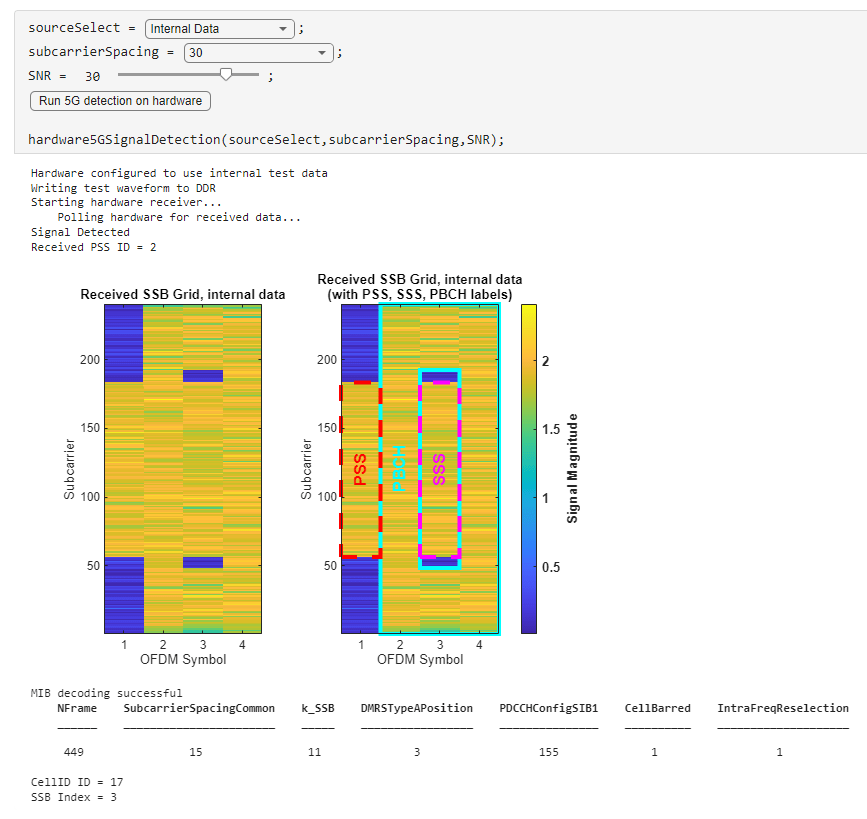The image size is (867, 819).
Task: Click 'Writing test waveform to DDR' line
Action: click(x=123, y=188)
